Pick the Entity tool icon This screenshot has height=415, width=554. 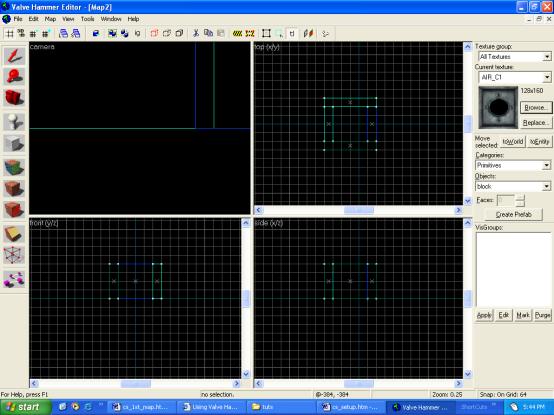(14, 122)
